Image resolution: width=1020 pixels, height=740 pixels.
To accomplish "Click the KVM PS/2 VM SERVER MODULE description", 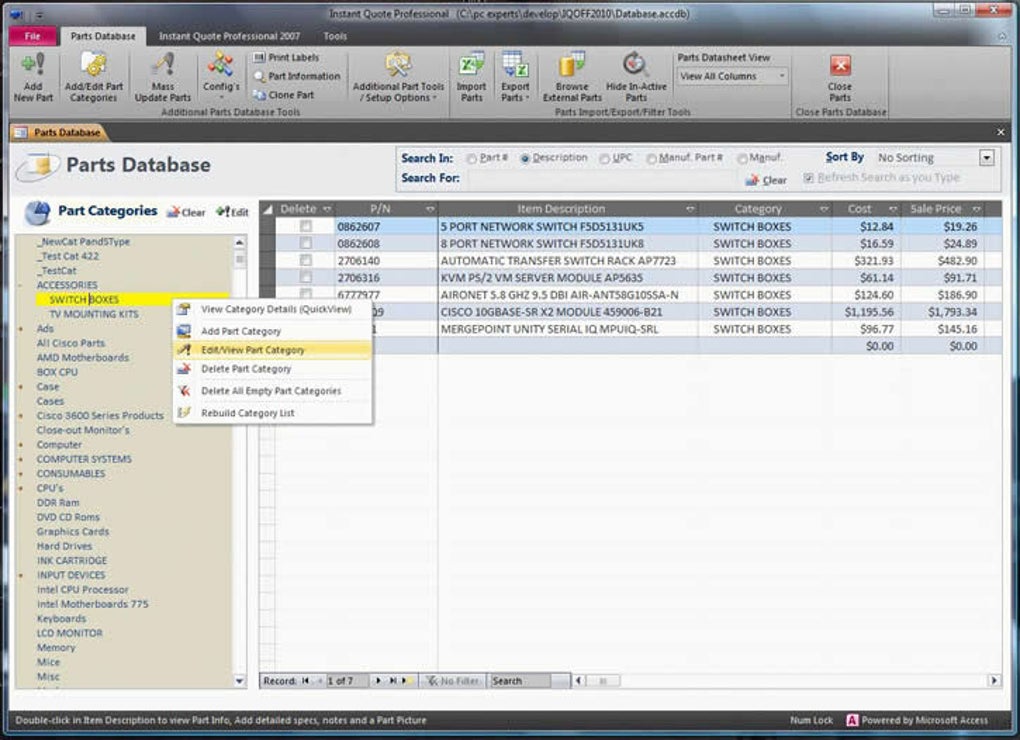I will [x=541, y=278].
